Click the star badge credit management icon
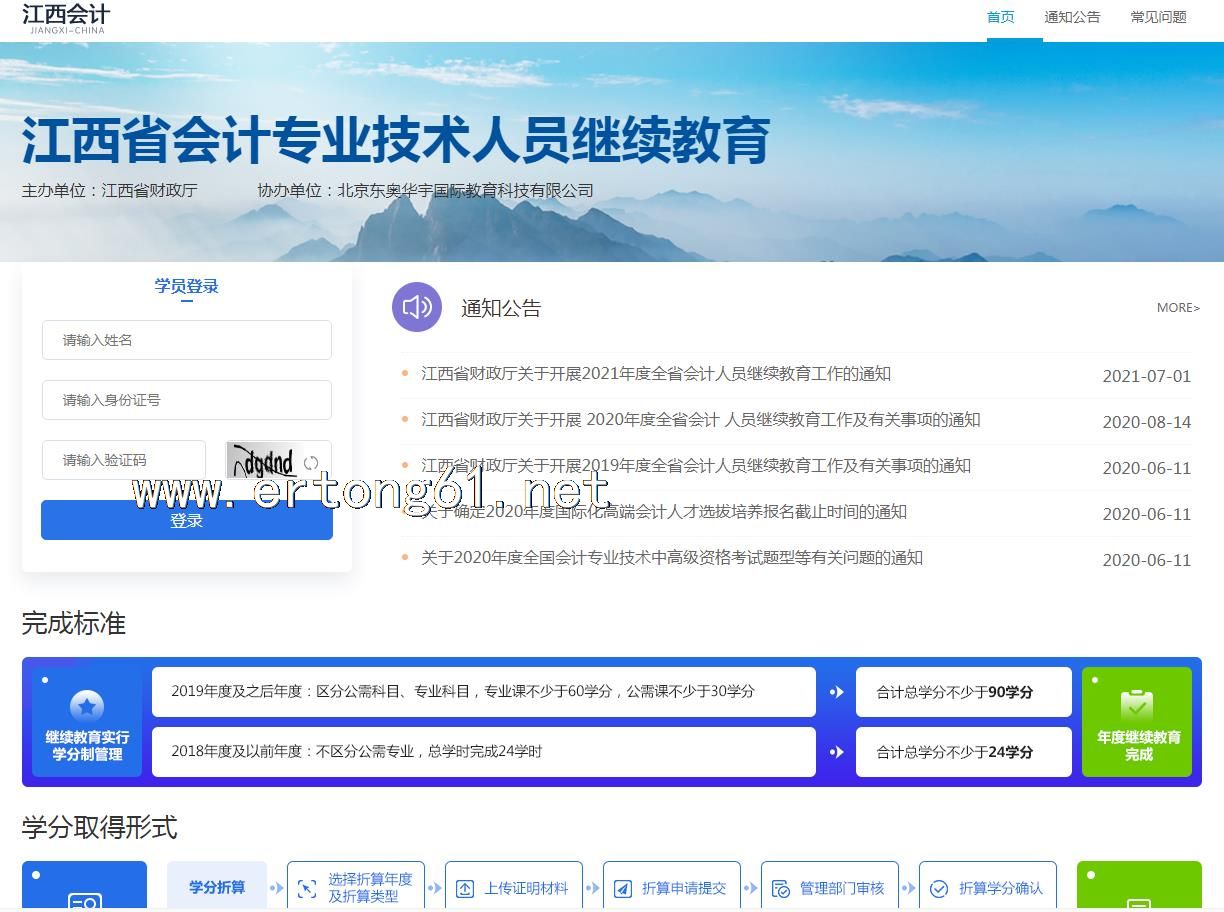Viewport: 1224px width, 912px height. coord(87,706)
